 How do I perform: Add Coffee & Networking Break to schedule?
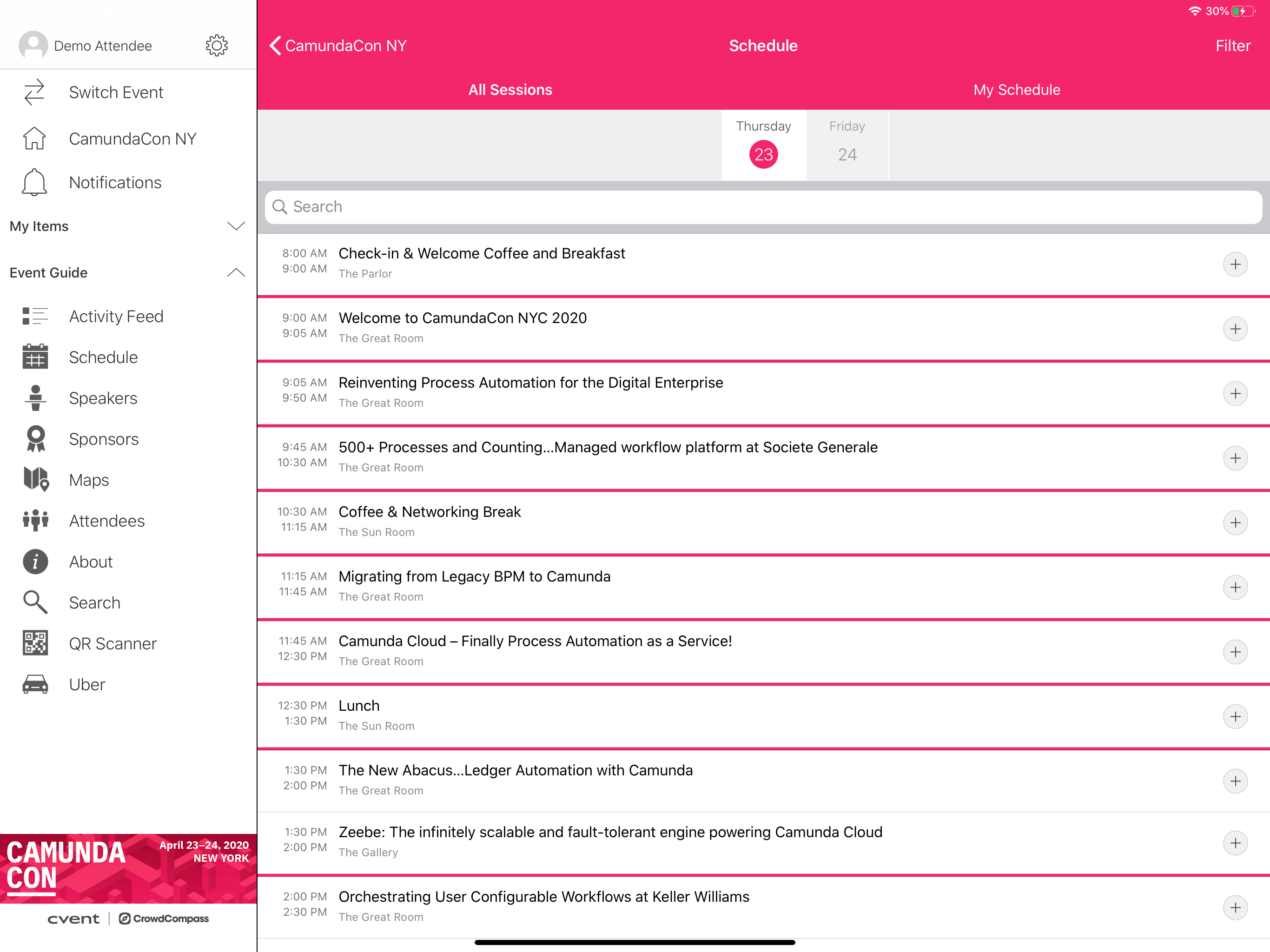tap(1235, 522)
